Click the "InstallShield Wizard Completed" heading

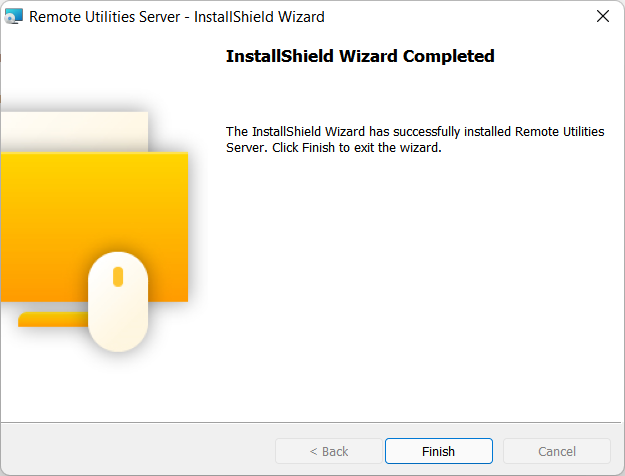point(360,56)
